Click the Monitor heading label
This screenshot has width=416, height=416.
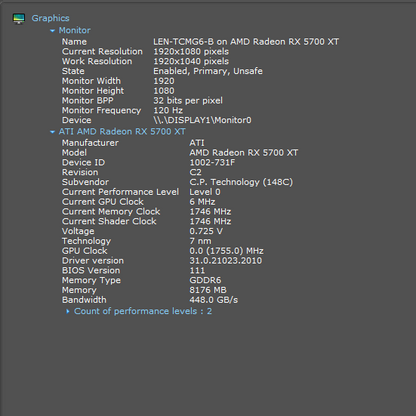pyautogui.click(x=74, y=30)
